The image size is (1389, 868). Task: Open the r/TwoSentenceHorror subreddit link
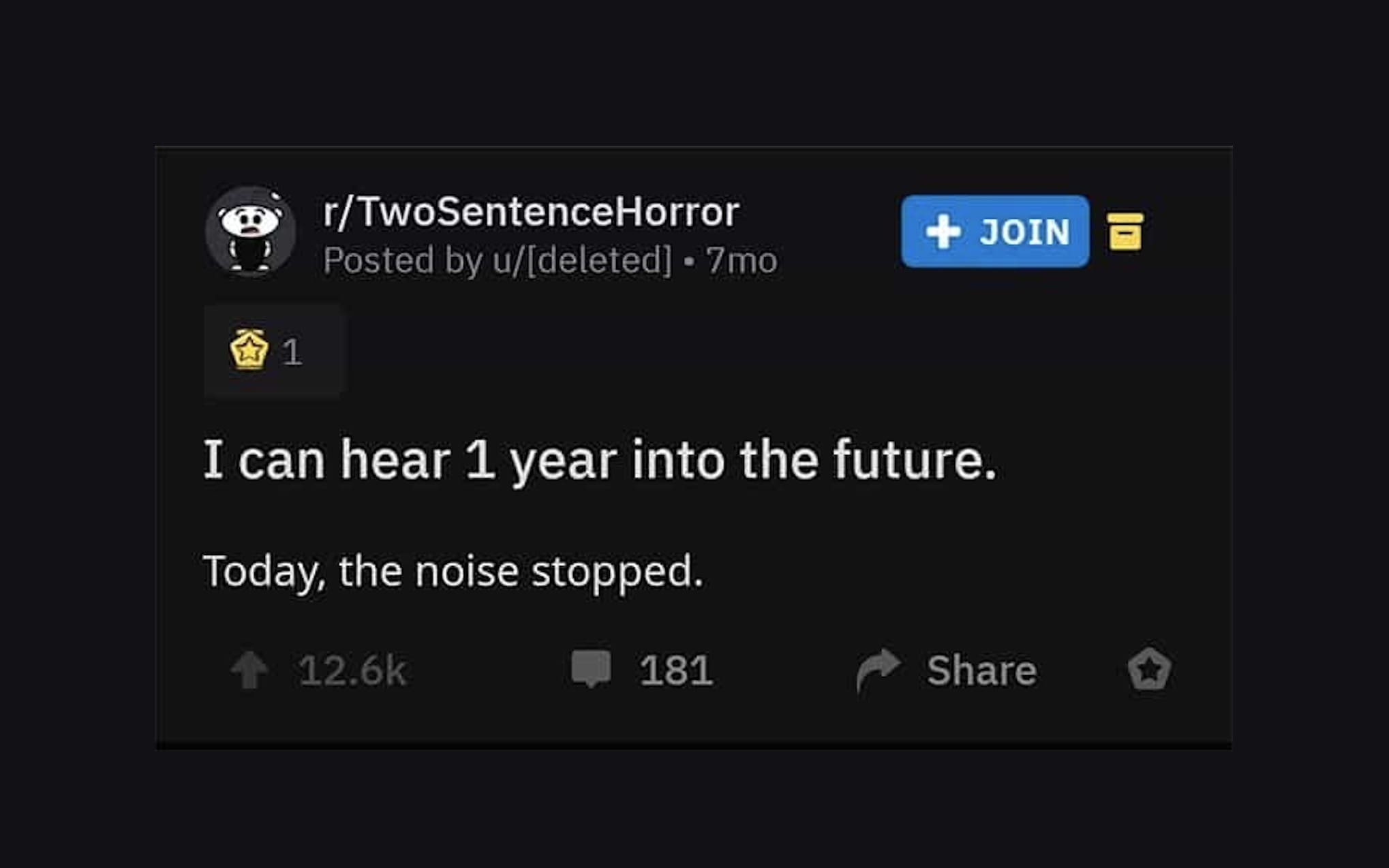point(531,211)
